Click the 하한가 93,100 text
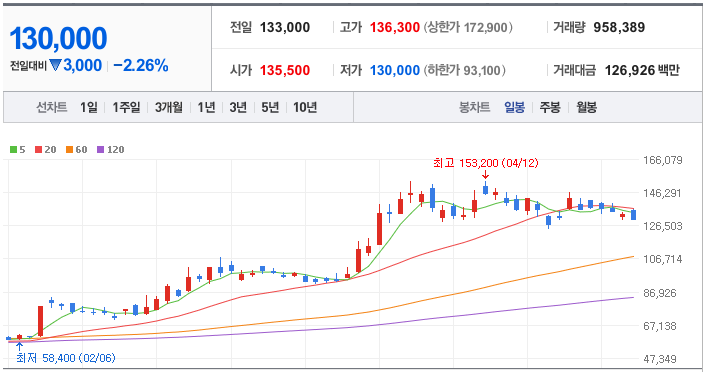The height and width of the screenshot is (372, 703). tap(464, 71)
